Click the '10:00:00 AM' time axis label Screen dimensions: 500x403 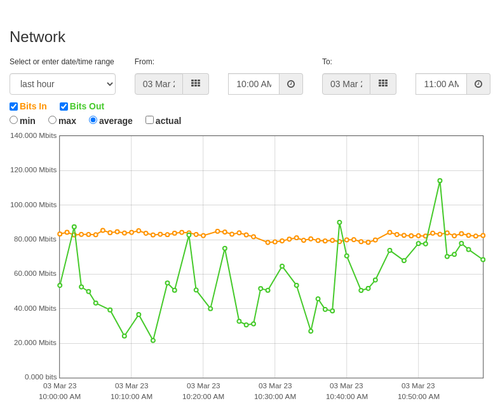tap(60, 397)
